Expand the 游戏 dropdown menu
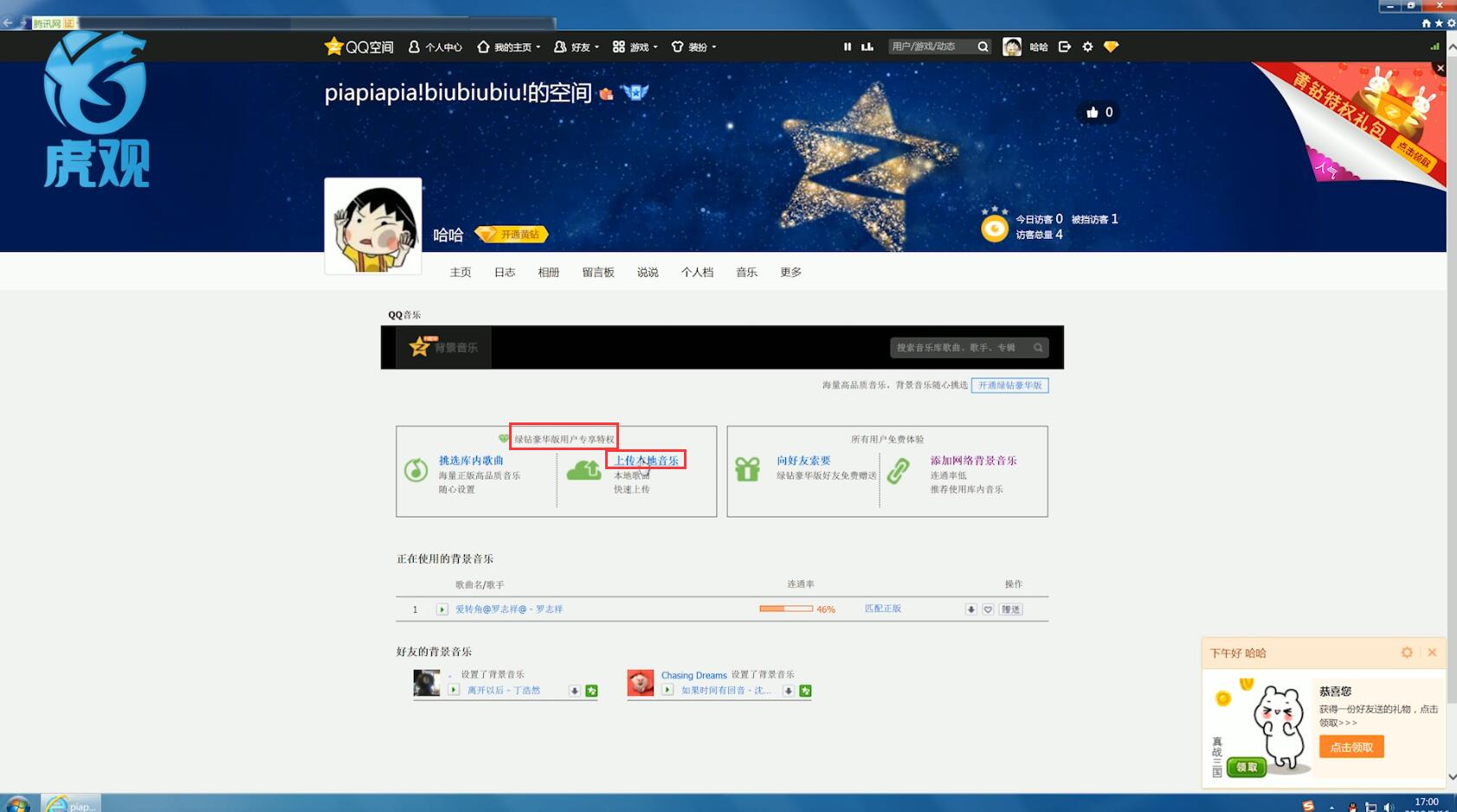 [x=635, y=47]
